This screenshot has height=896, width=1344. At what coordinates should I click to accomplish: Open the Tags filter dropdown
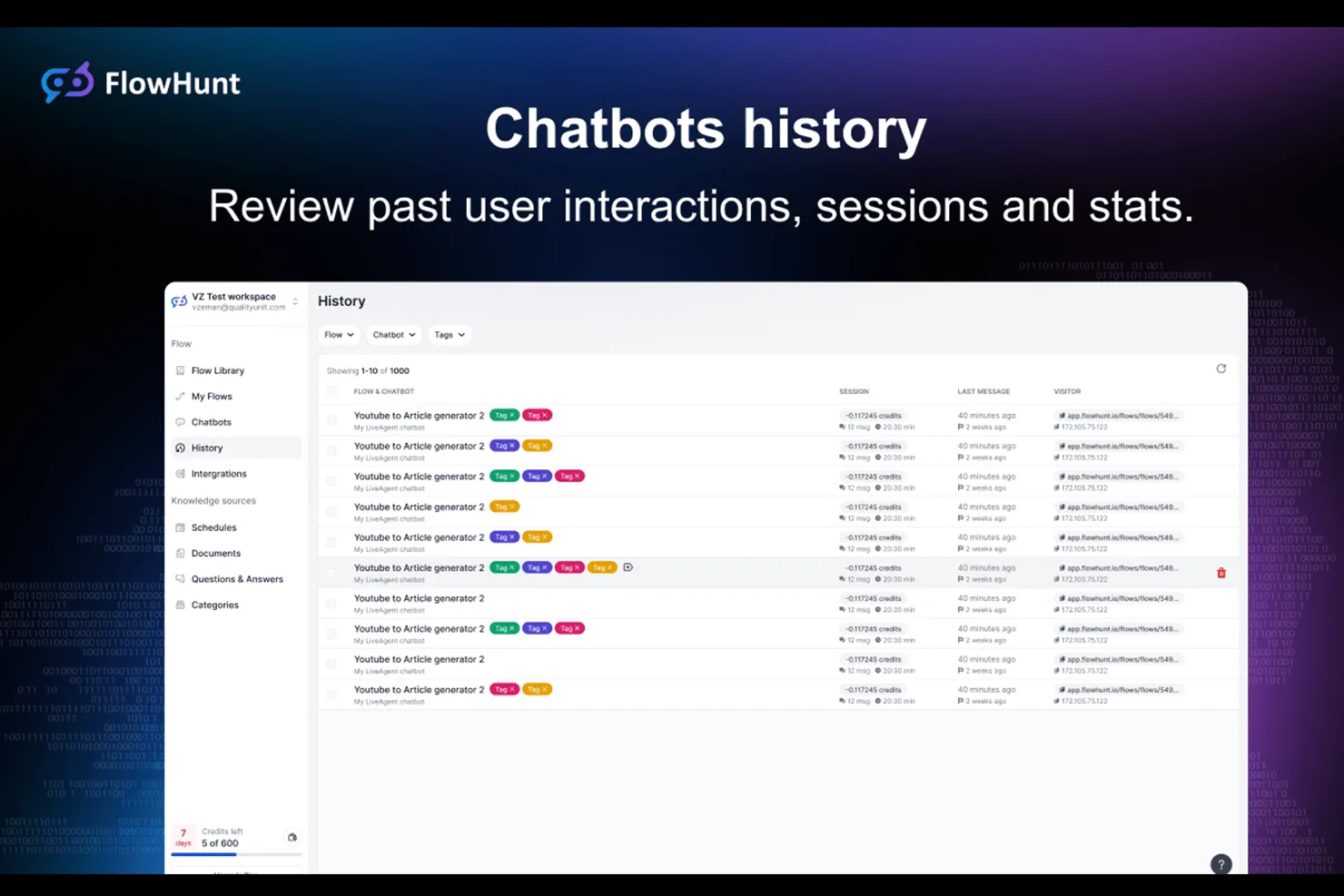pos(450,335)
